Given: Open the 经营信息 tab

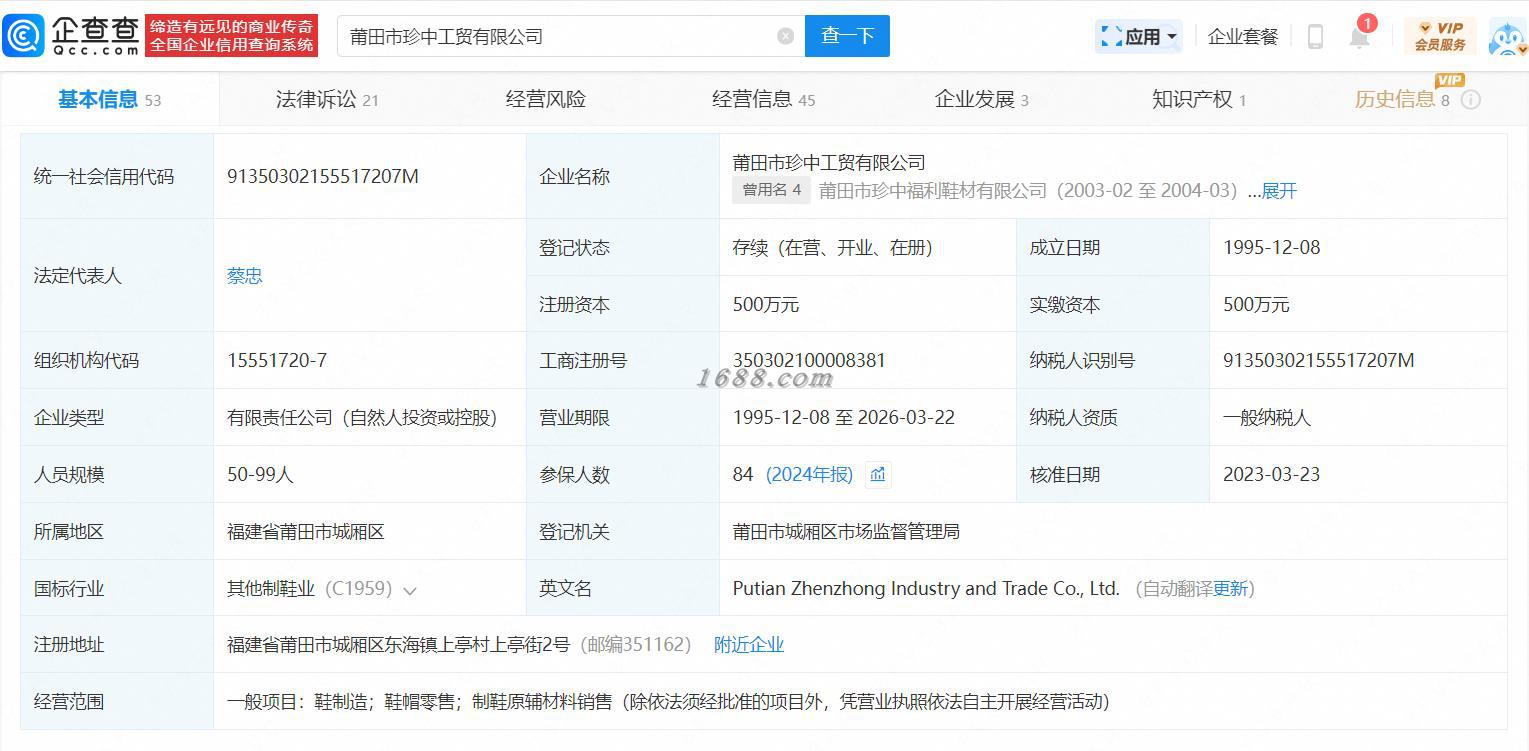Looking at the screenshot, I should coord(763,99).
